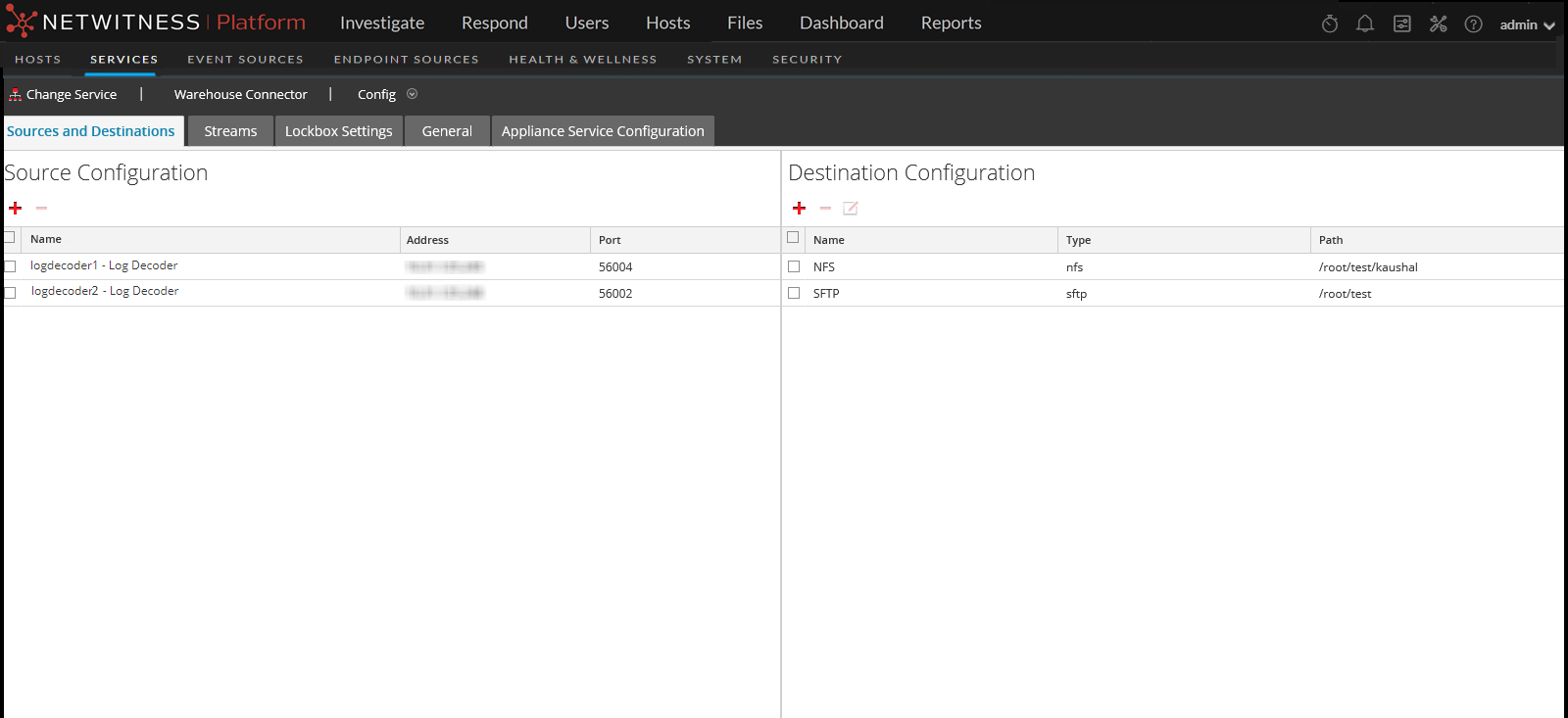Viewport: 1568px width, 718px height.
Task: Sort destinations by Path column header
Action: tap(1437, 239)
